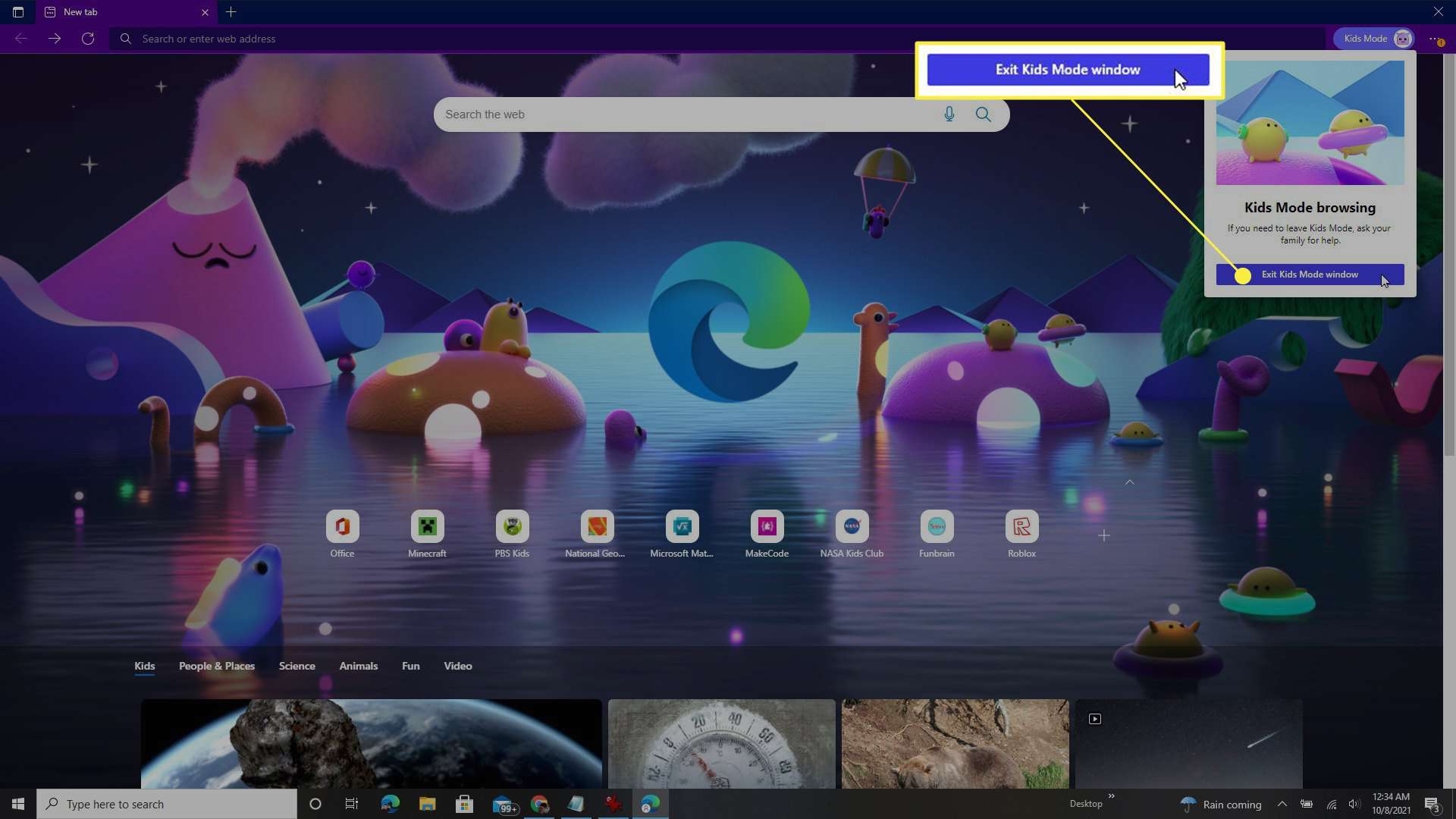
Task: Click the taskbar clock and date
Action: pos(1392,804)
